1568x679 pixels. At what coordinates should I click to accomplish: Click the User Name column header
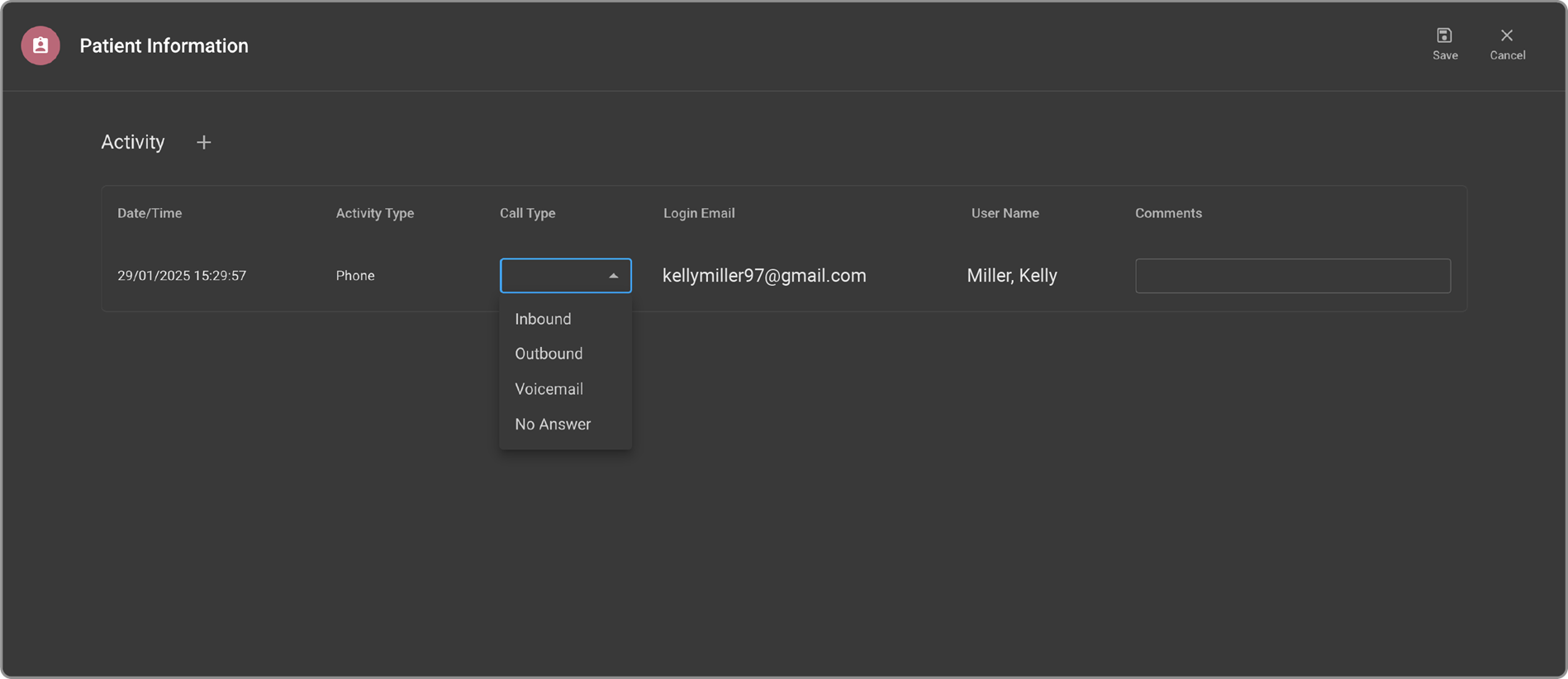point(1005,213)
